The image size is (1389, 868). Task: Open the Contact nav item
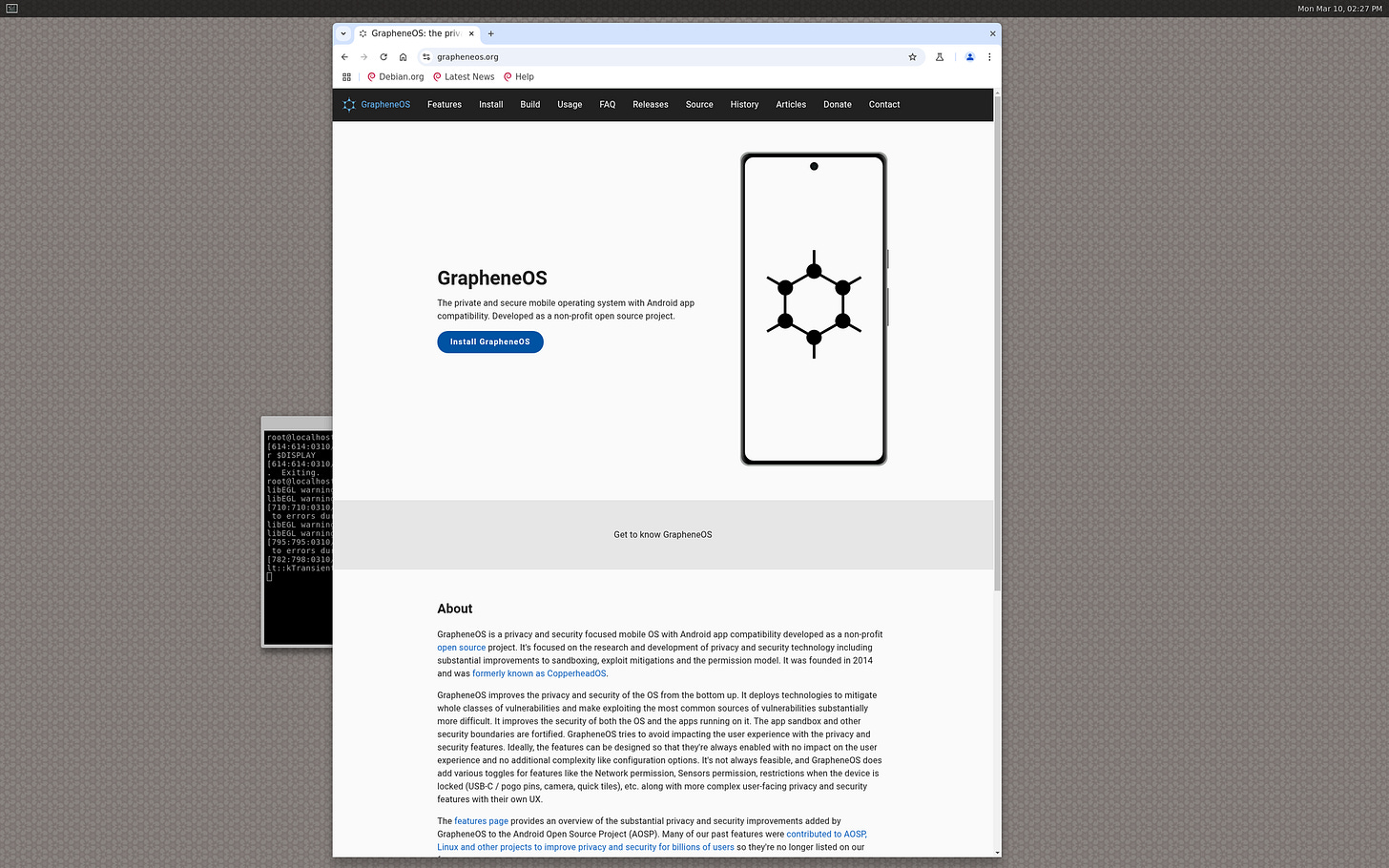[x=884, y=105]
